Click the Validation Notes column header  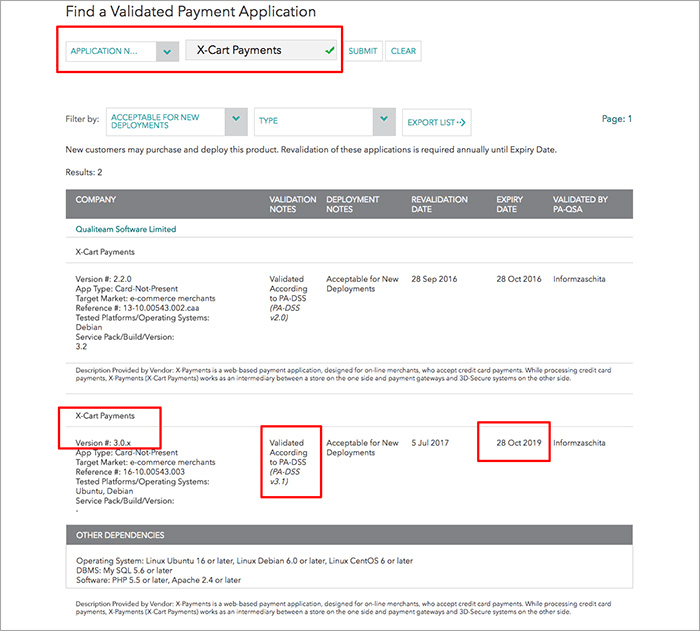point(292,204)
